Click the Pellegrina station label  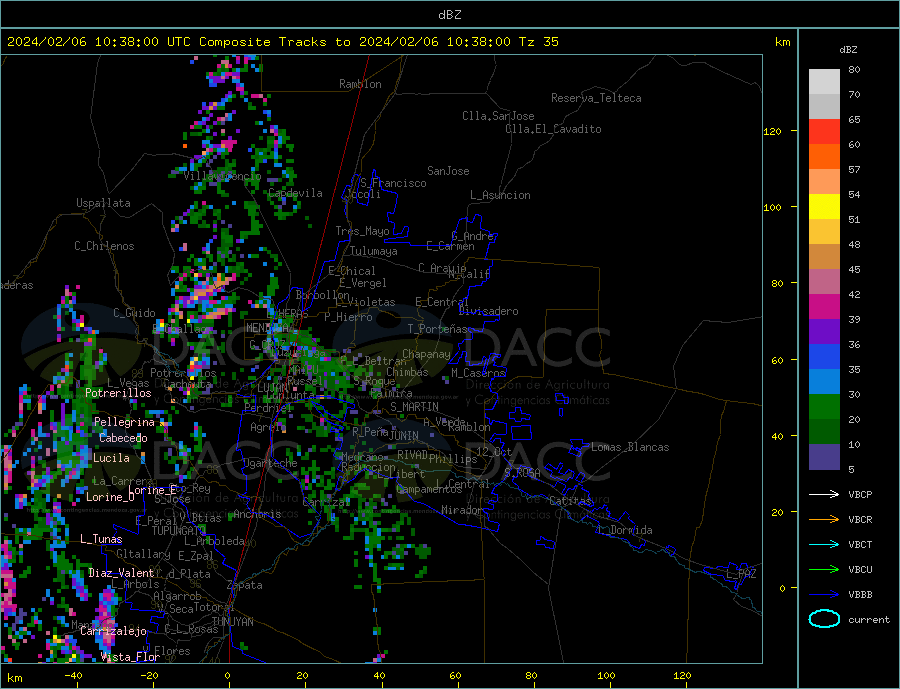tap(125, 422)
